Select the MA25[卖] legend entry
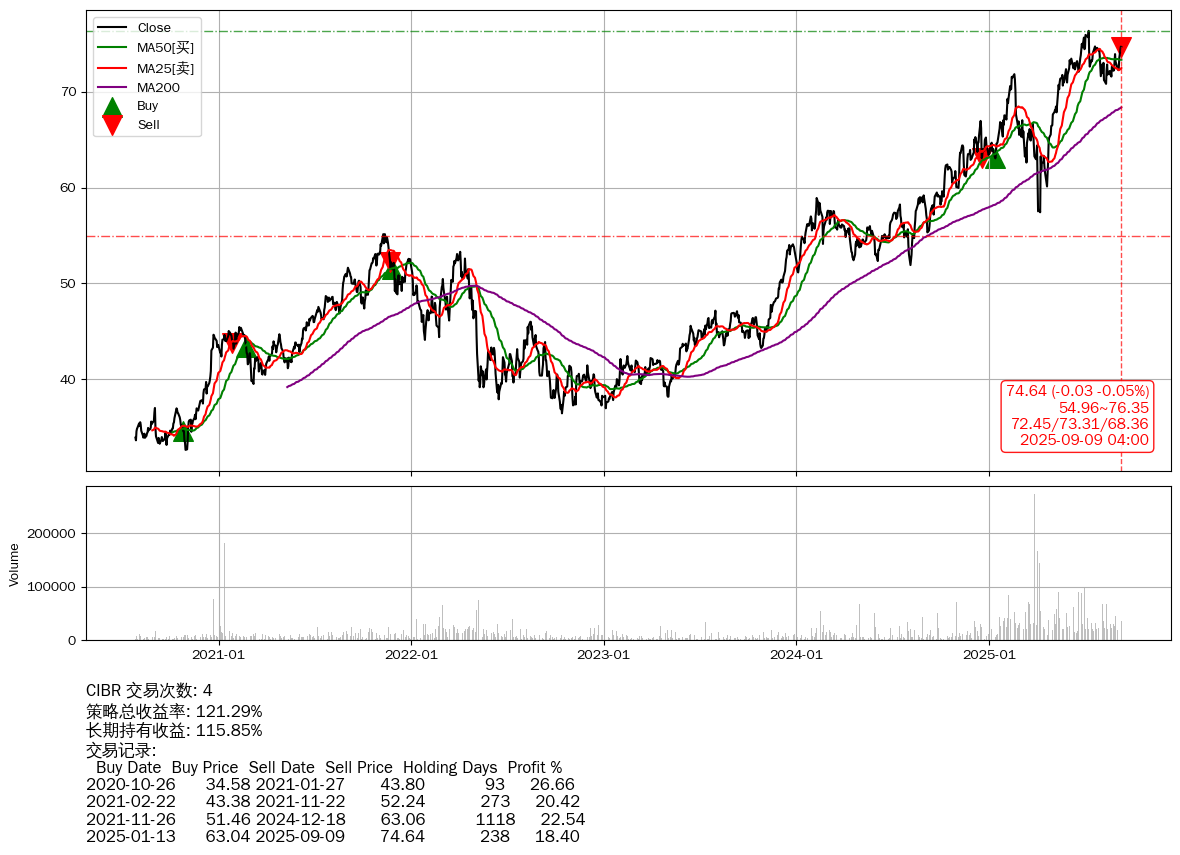 [165, 68]
